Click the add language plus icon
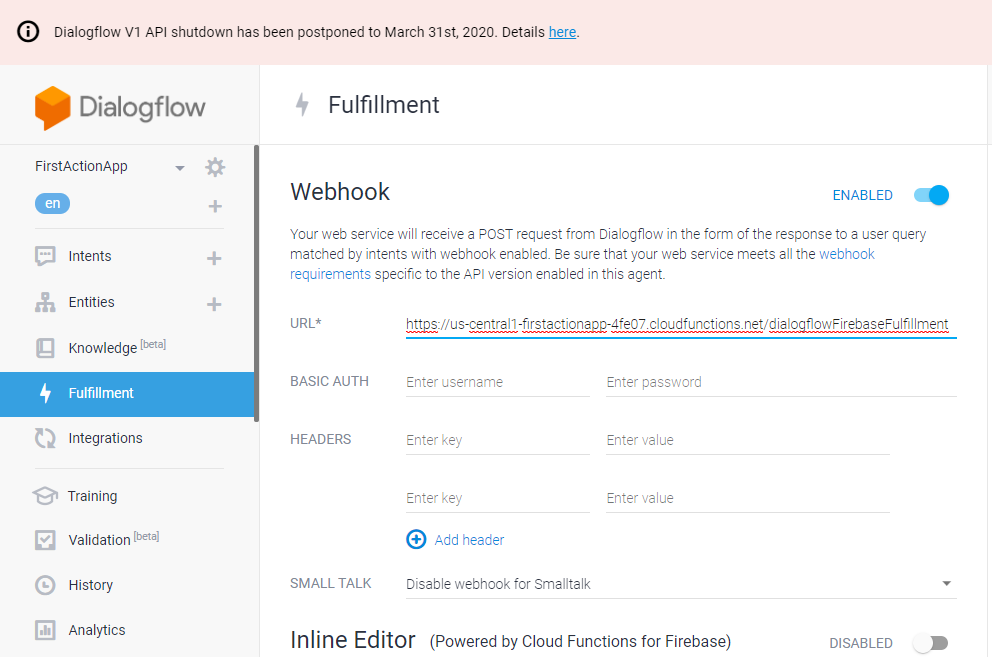Image resolution: width=992 pixels, height=657 pixels. tap(215, 207)
